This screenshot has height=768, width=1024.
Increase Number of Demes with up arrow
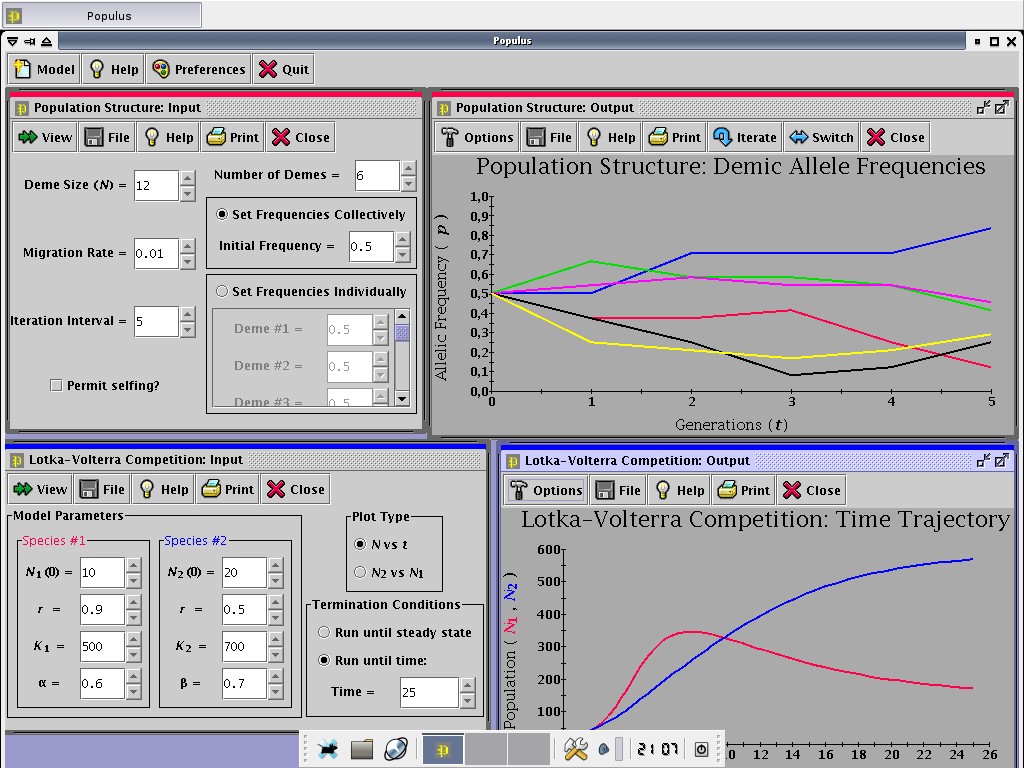(408, 168)
